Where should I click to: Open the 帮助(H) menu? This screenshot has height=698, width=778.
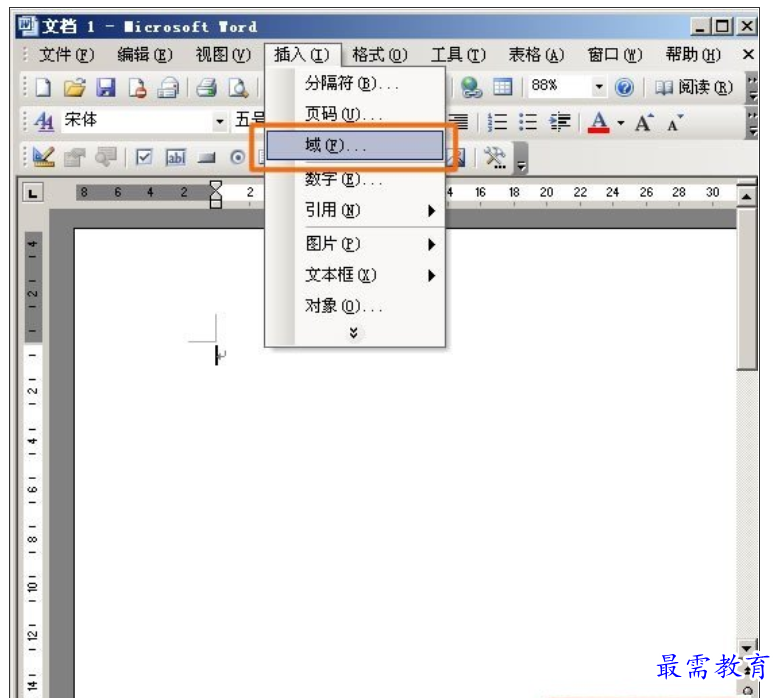[x=693, y=55]
